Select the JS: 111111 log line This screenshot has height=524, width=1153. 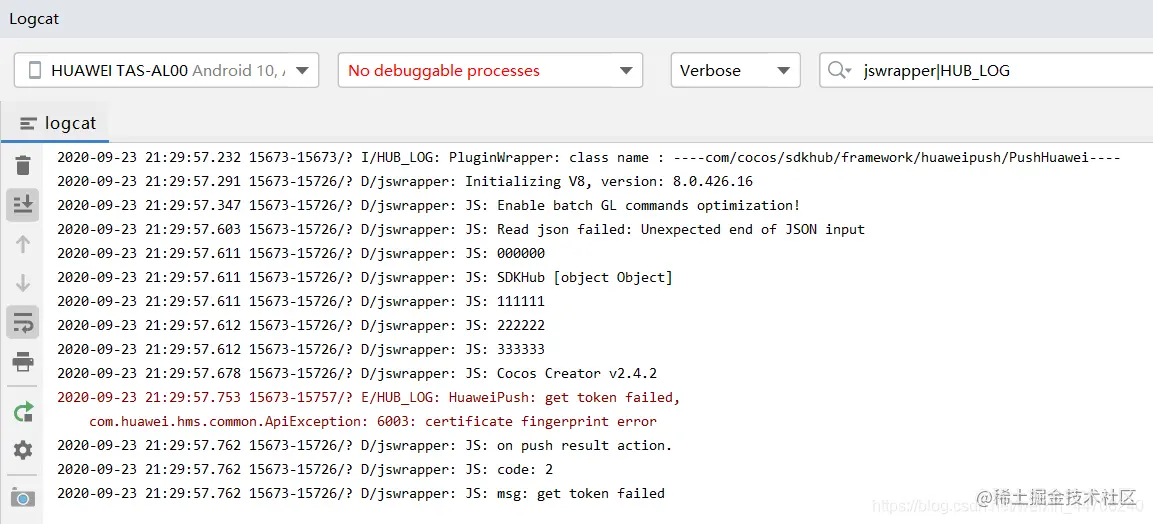click(301, 301)
